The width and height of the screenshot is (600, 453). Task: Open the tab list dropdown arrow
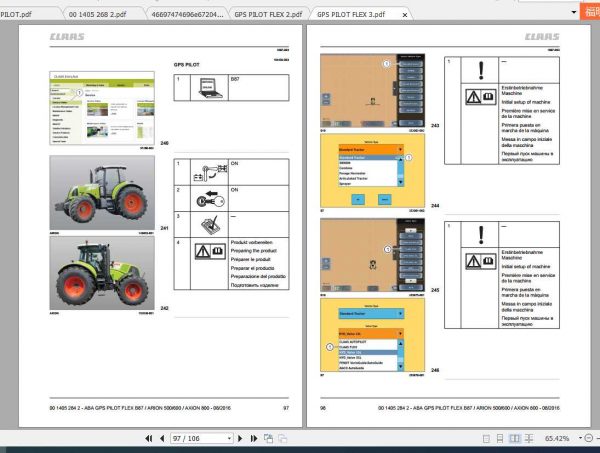click(574, 12)
